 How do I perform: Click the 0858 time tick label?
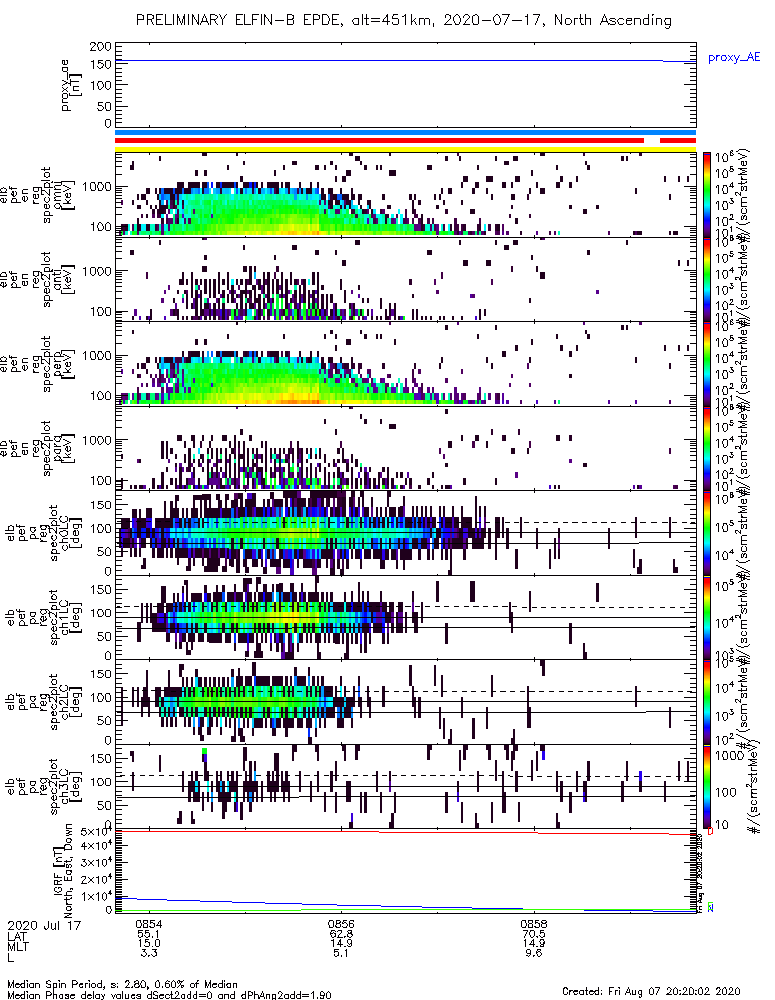pyautogui.click(x=534, y=923)
